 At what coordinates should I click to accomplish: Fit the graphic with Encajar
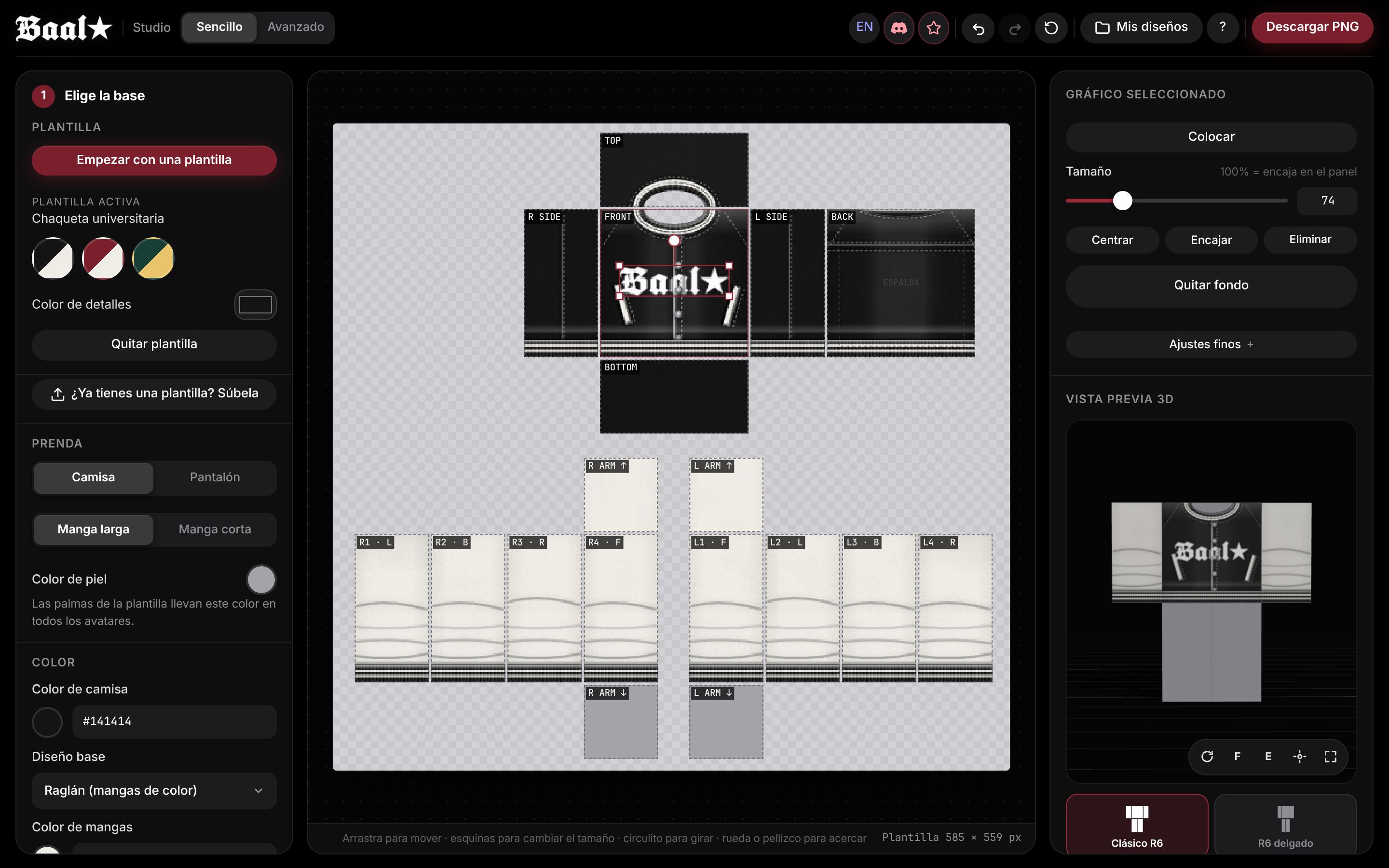tap(1211, 240)
